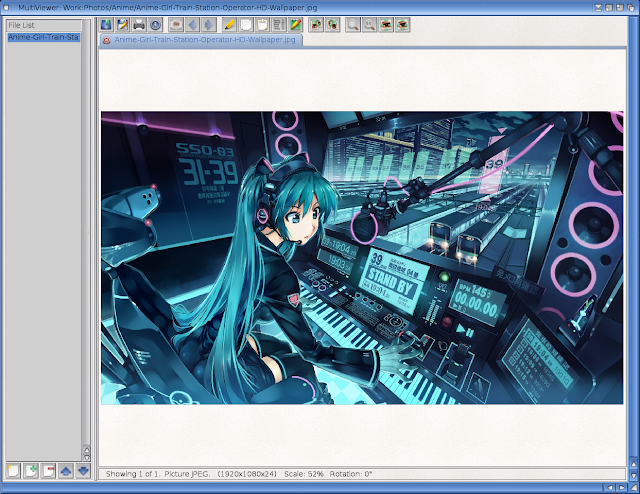Screen dimensions: 640x494
Task: Click the first picture transform icon with green arrows
Action: tap(316, 25)
